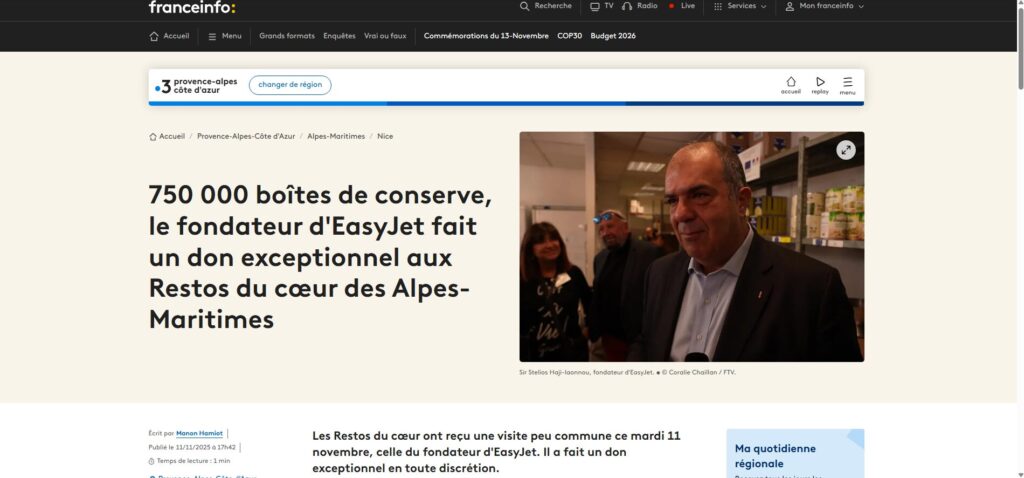Expand the Services dropdown
Image resolution: width=1024 pixels, height=478 pixels.
click(x=740, y=6)
